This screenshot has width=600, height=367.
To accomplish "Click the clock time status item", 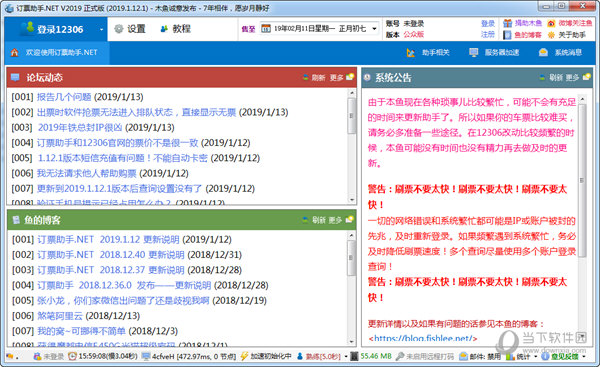I will click(102, 356).
